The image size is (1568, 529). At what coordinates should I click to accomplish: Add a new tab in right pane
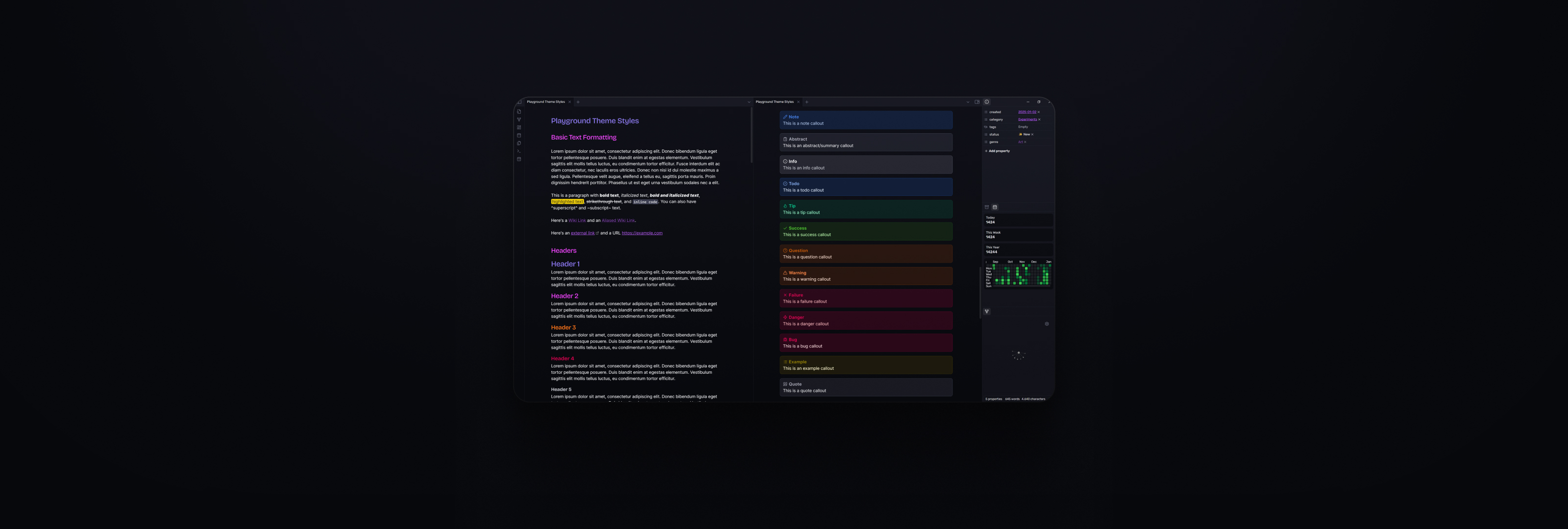pyautogui.click(x=807, y=102)
